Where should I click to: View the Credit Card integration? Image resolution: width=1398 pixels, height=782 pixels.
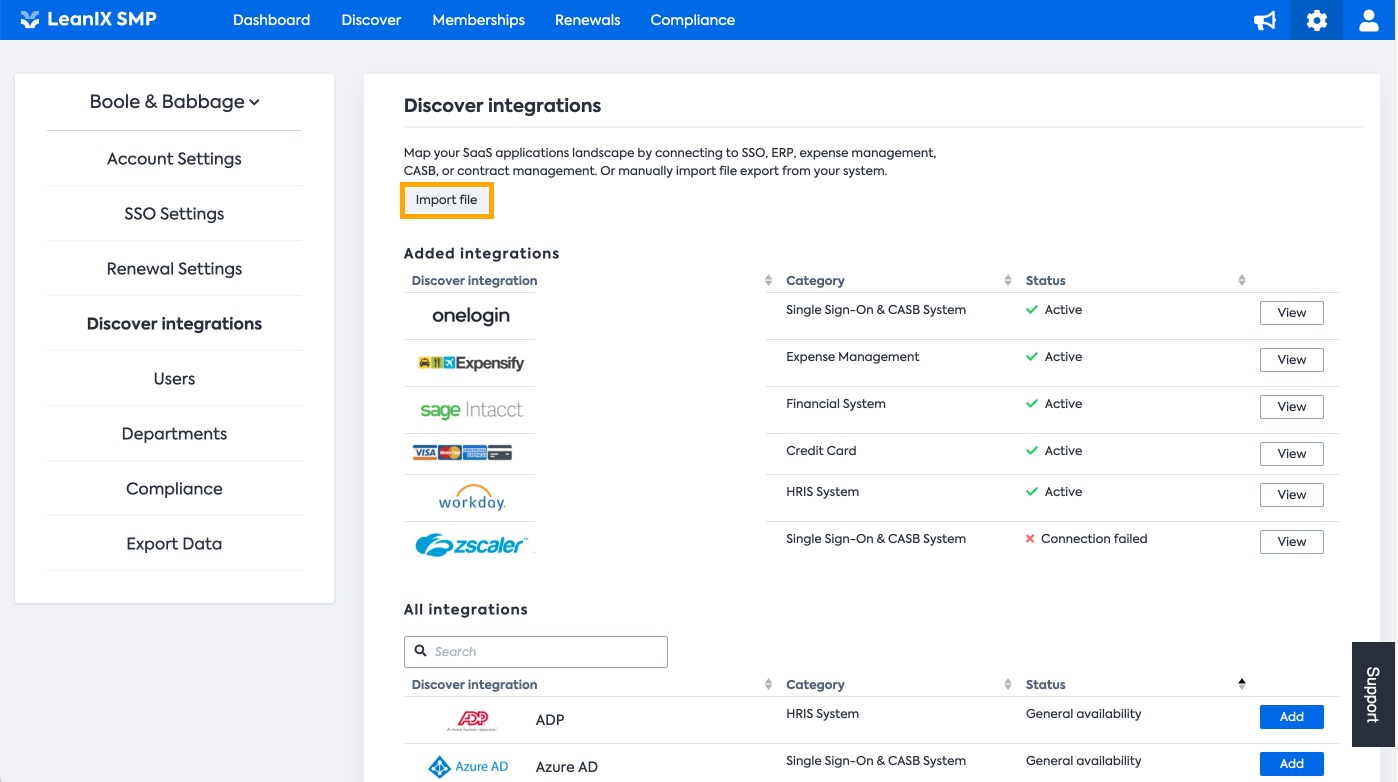(x=1291, y=454)
